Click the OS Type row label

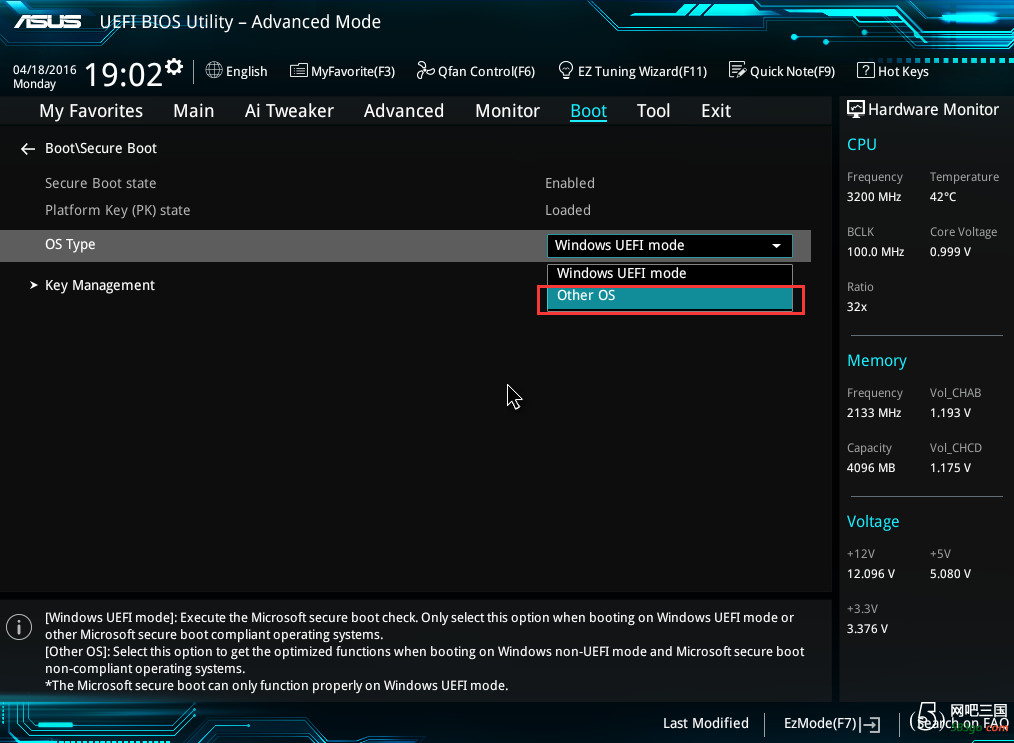pos(70,244)
